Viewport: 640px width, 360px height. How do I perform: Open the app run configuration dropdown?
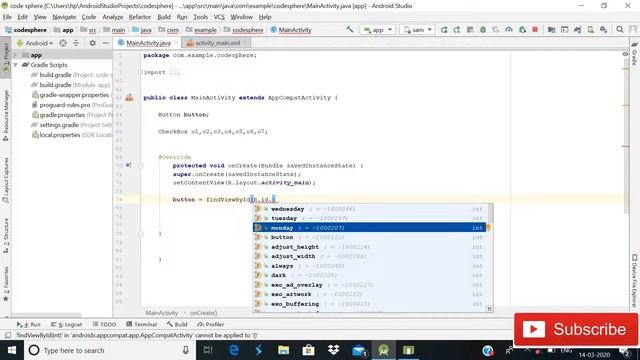click(x=377, y=30)
